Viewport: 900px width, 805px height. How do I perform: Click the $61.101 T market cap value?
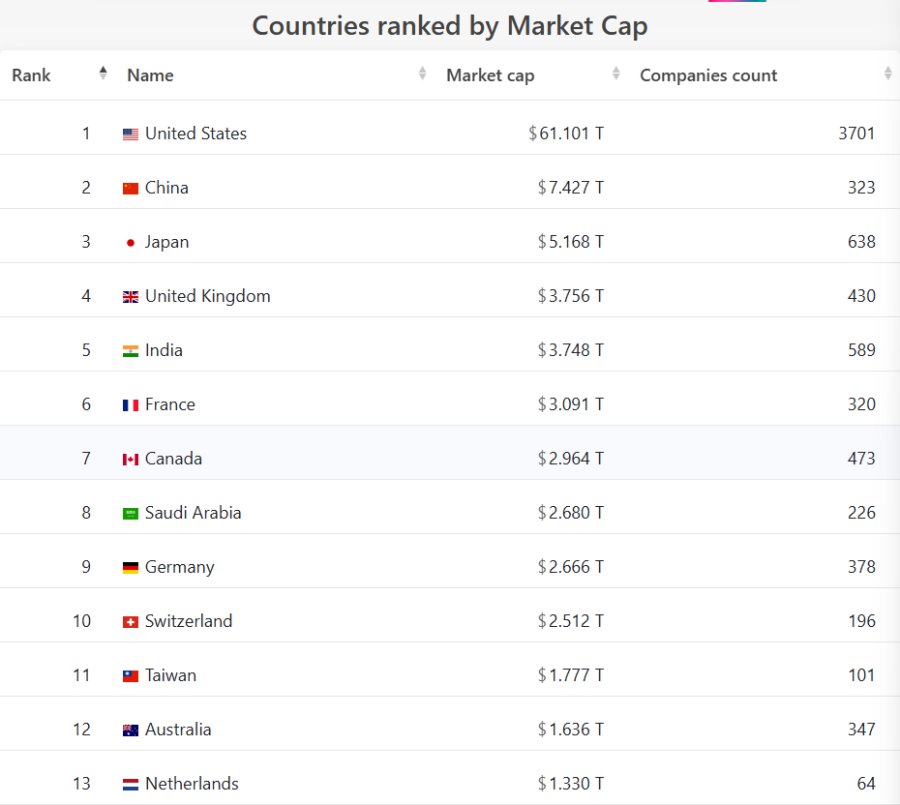pyautogui.click(x=567, y=133)
